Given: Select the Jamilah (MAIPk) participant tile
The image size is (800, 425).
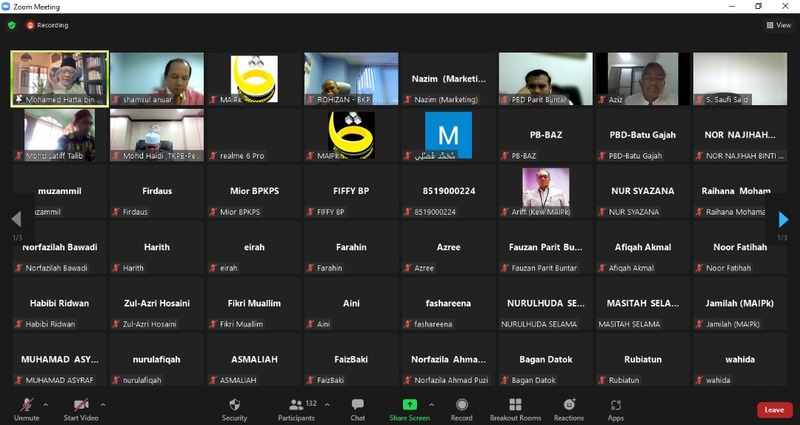Looking at the screenshot, I should pyautogui.click(x=740, y=304).
